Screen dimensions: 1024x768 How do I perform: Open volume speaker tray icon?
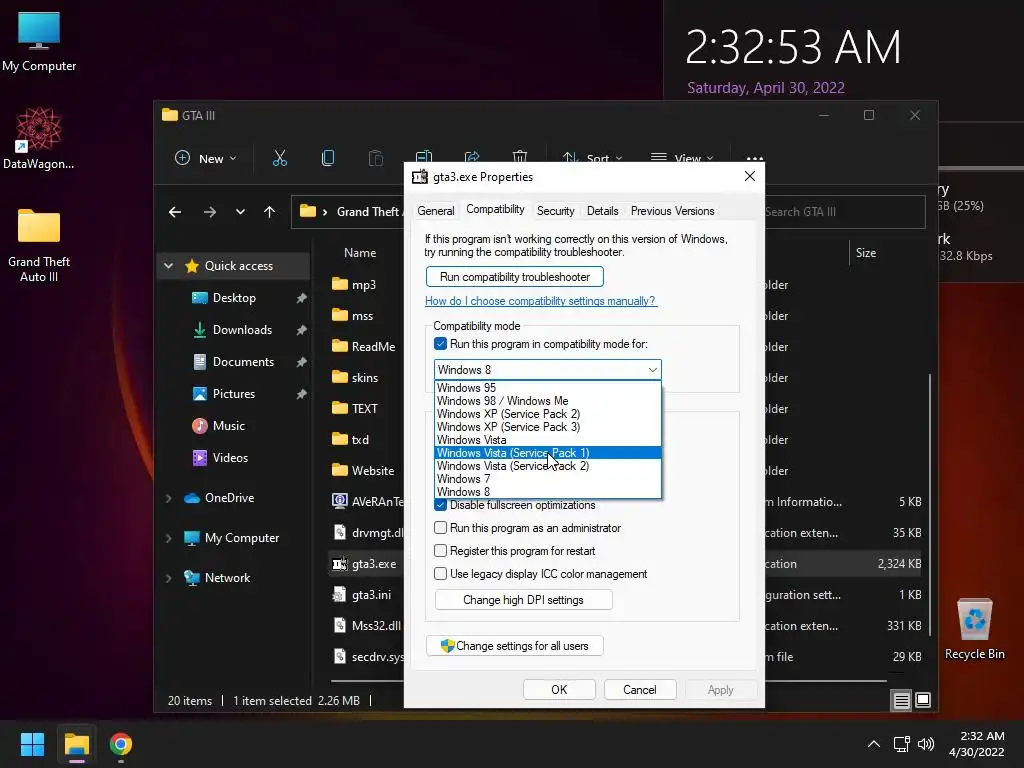[926, 744]
